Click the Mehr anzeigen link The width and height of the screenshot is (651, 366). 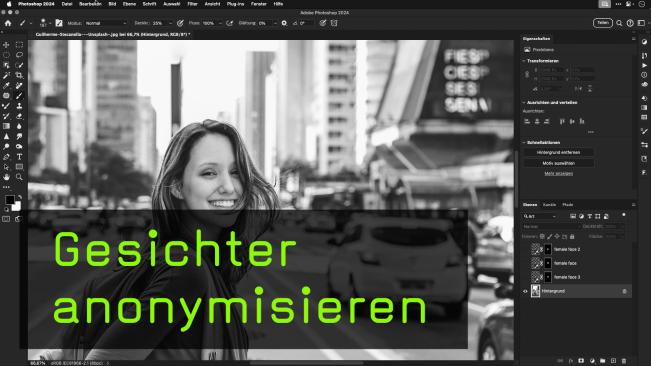558,173
